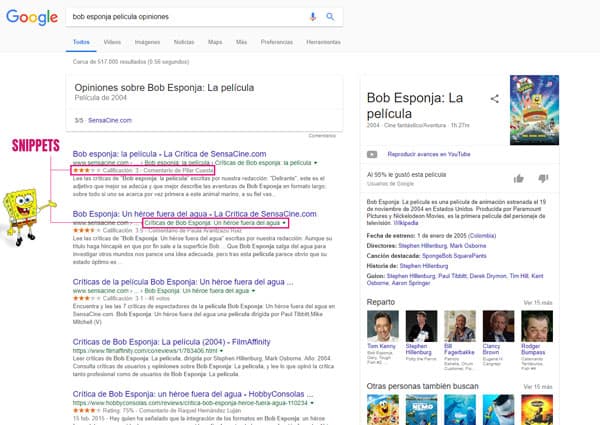Click Paul Tibbitt in Guion list

point(452,276)
